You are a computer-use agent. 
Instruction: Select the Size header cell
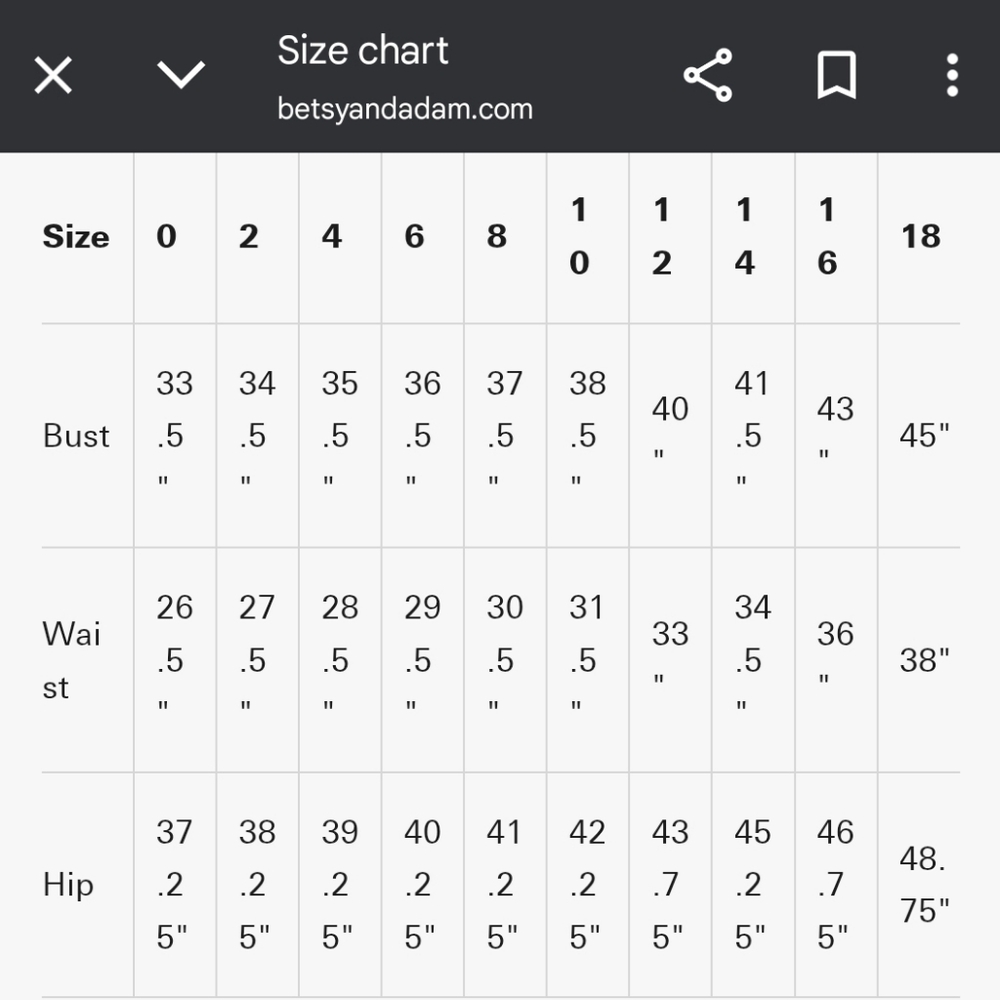pos(76,237)
